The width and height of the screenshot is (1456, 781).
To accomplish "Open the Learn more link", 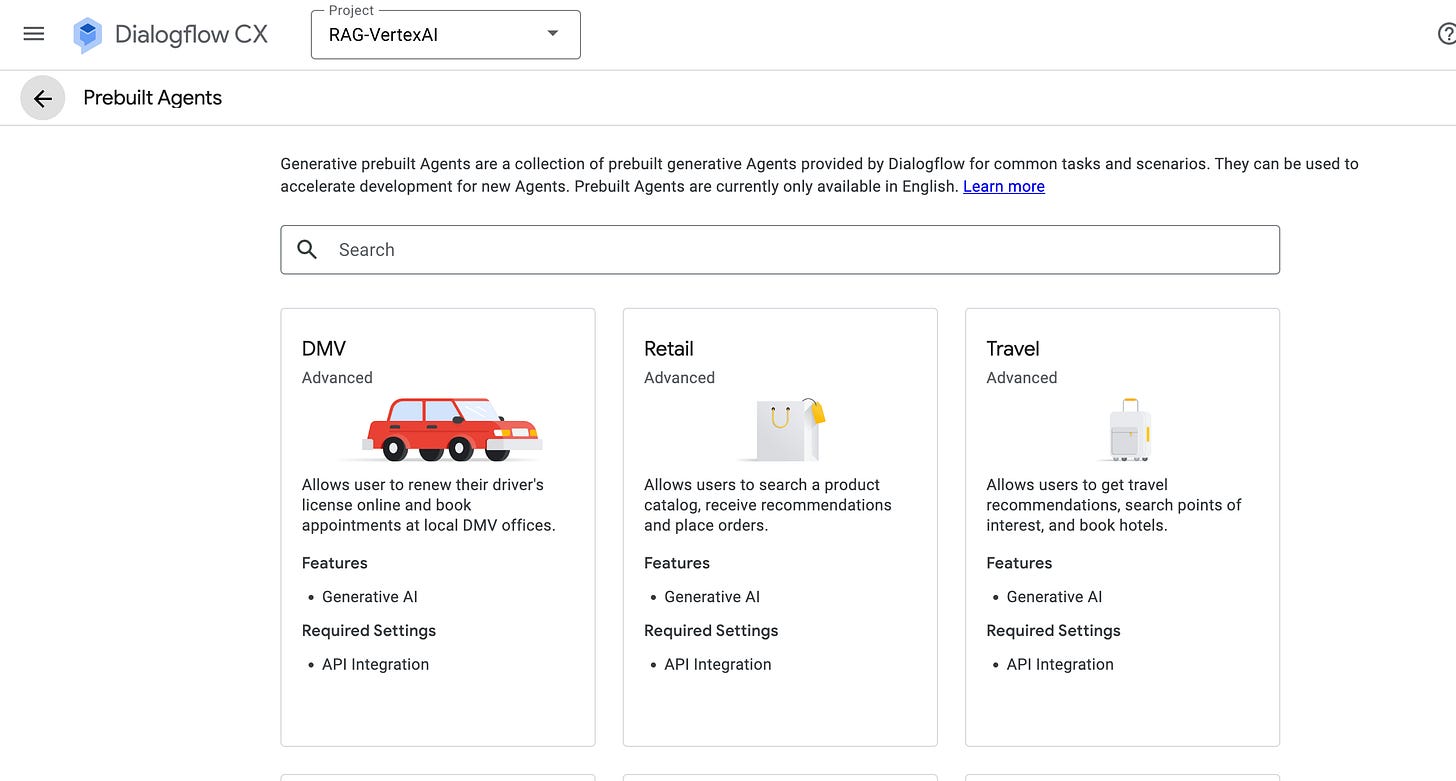I will pos(1004,186).
